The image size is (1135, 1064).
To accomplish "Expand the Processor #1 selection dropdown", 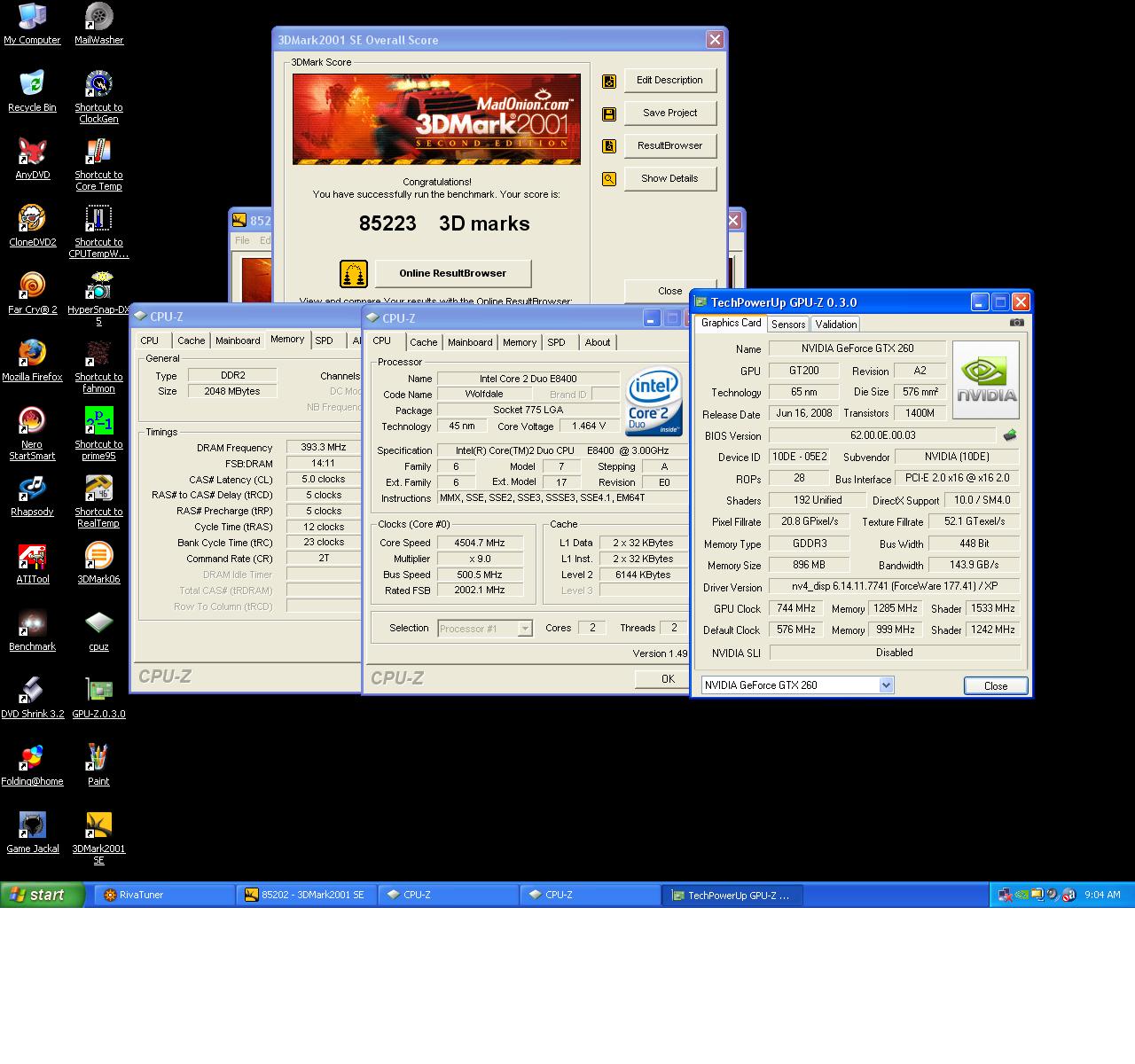I will [525, 629].
